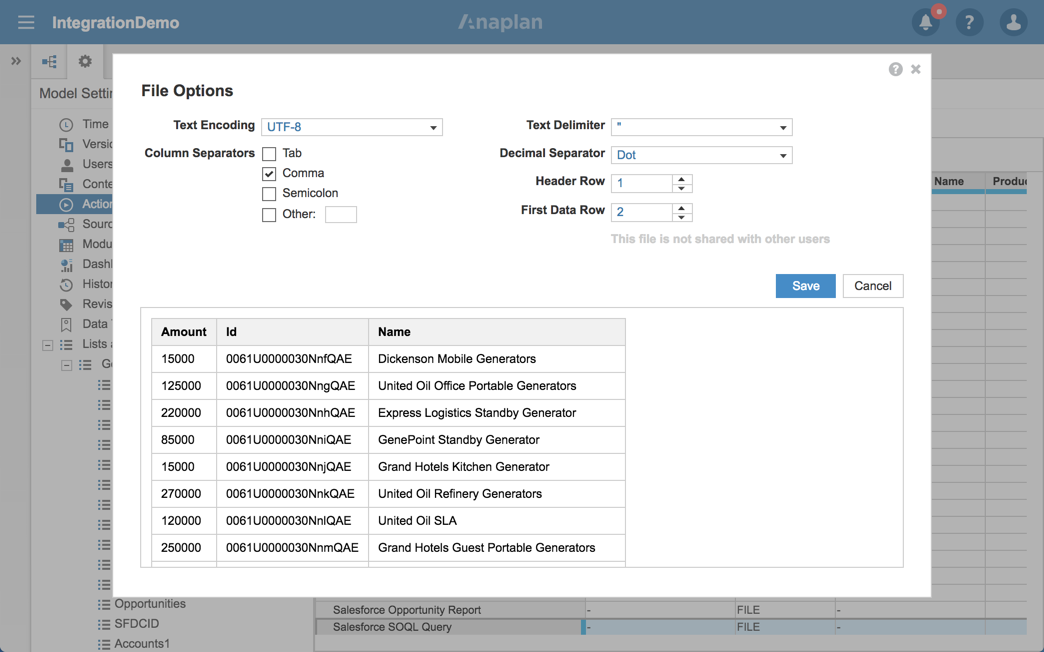Viewport: 1044px width, 652px height.
Task: Open Accounts1 in the sidebar tree
Action: 142,644
